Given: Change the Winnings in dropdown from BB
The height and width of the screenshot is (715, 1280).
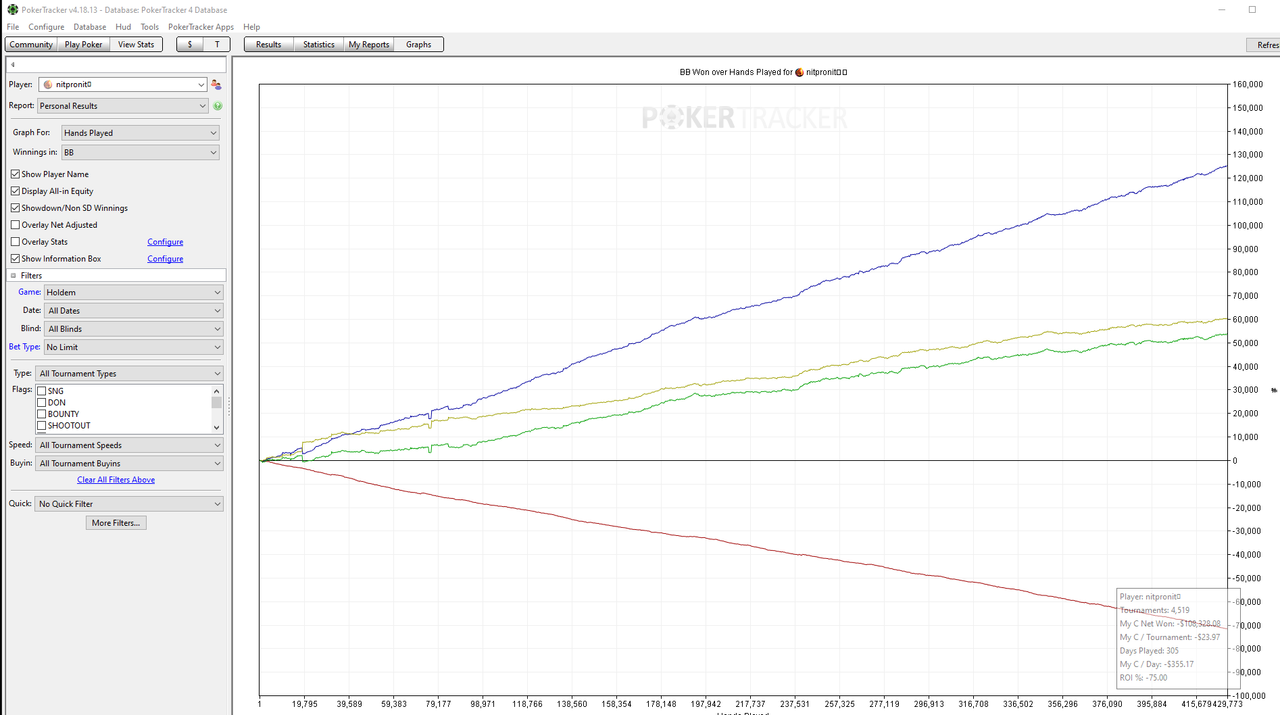Looking at the screenshot, I should (140, 153).
